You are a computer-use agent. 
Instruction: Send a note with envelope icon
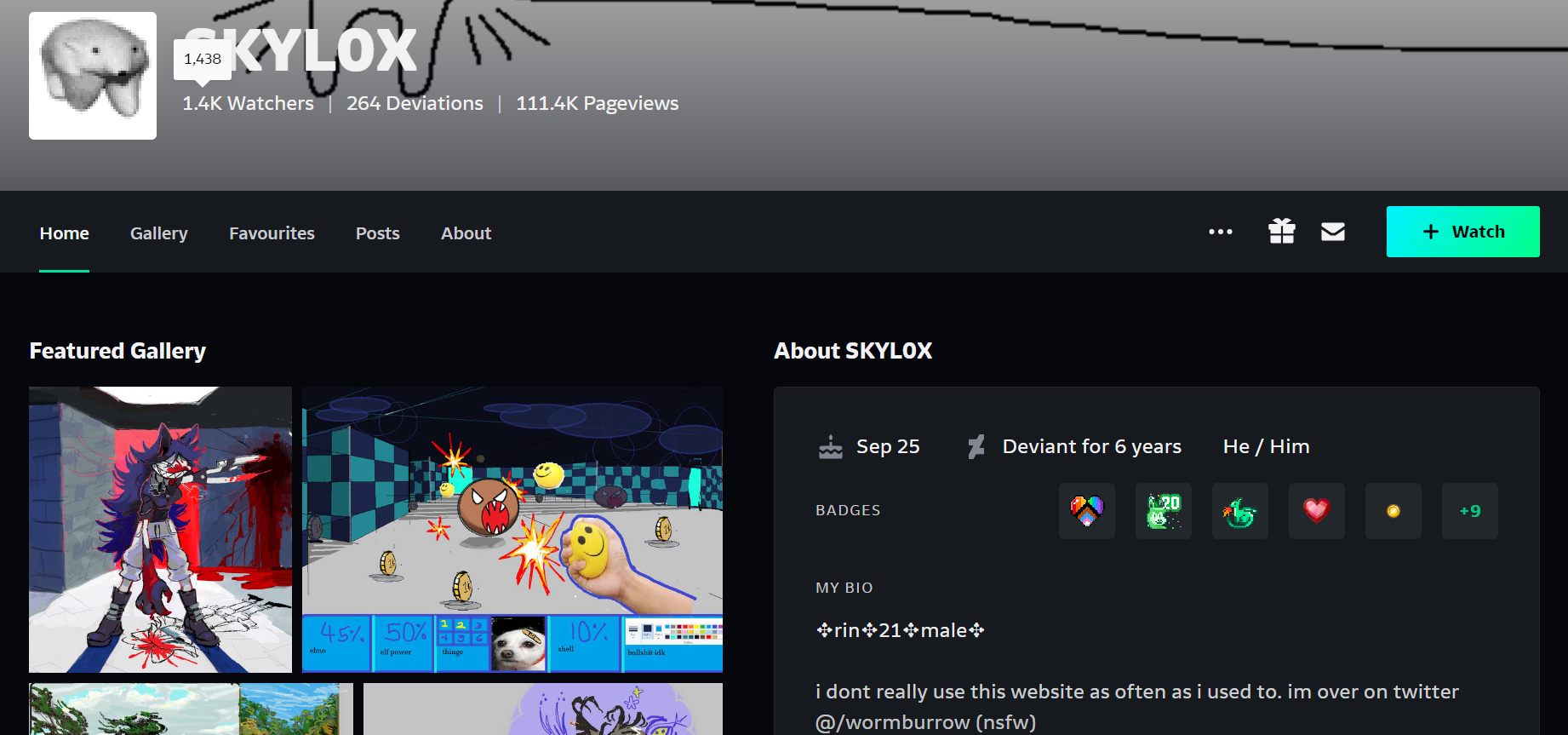tap(1333, 232)
